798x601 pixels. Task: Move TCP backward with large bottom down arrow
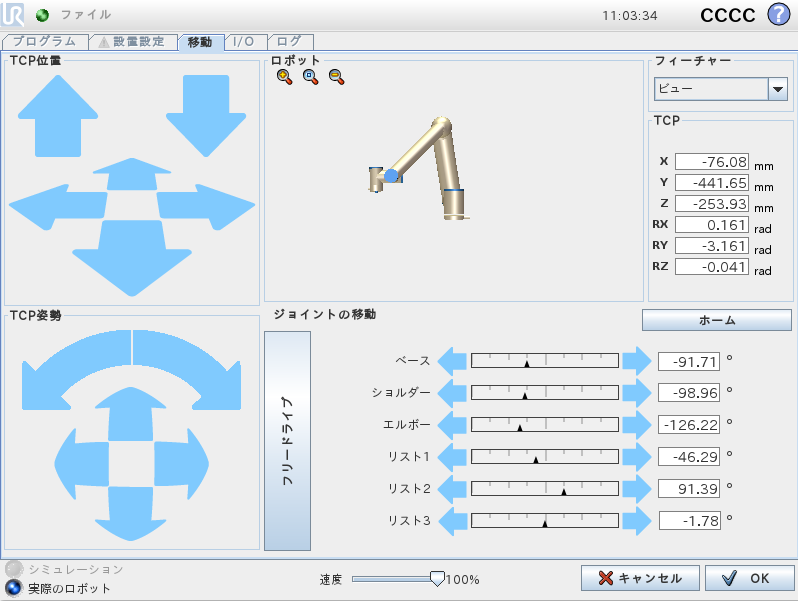tap(132, 258)
